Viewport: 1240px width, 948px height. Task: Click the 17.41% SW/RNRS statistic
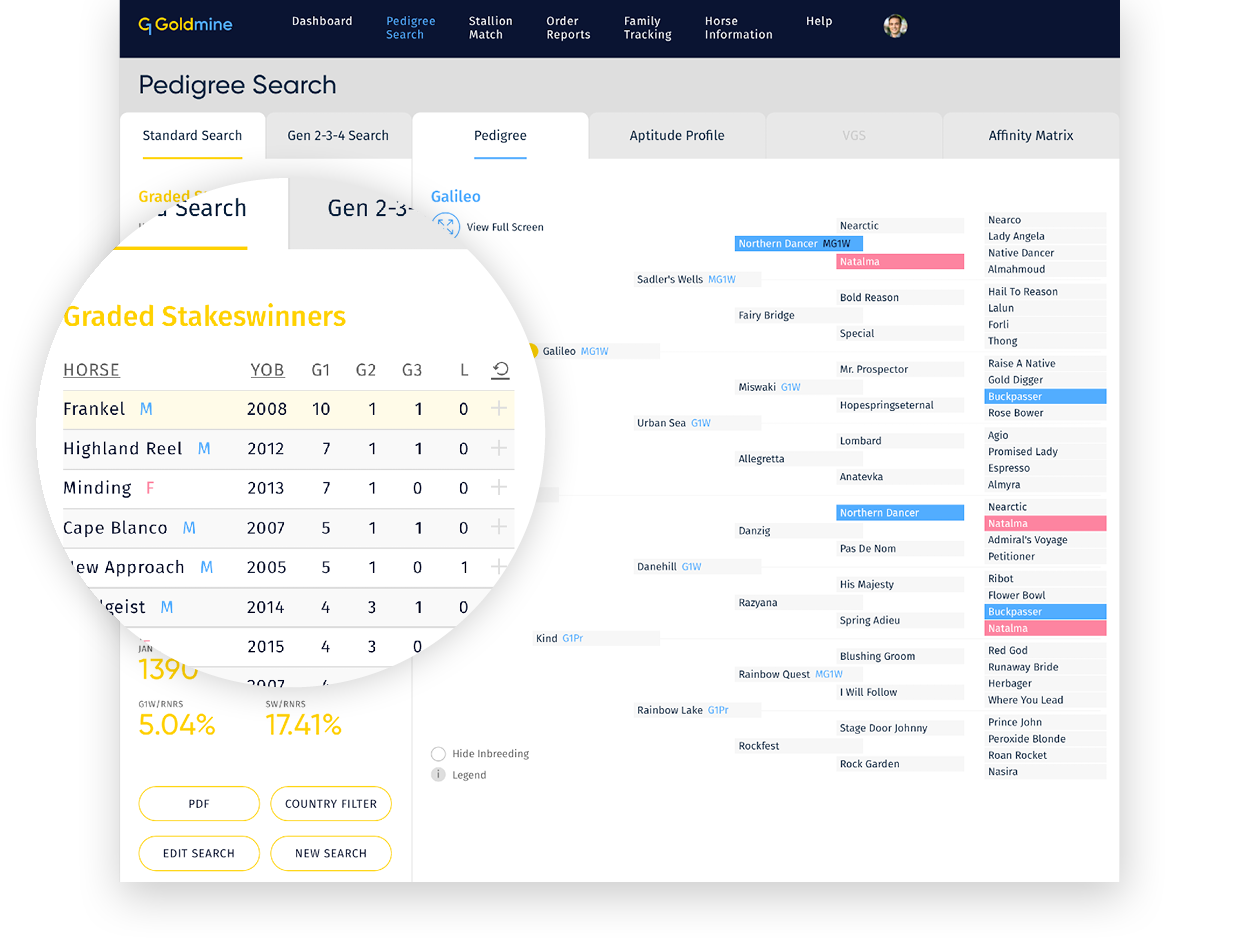(x=303, y=724)
